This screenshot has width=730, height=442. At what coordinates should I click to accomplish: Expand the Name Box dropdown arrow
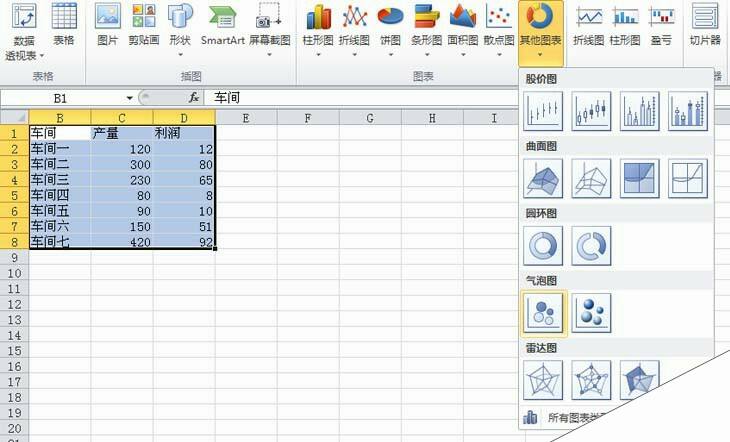tap(129, 98)
